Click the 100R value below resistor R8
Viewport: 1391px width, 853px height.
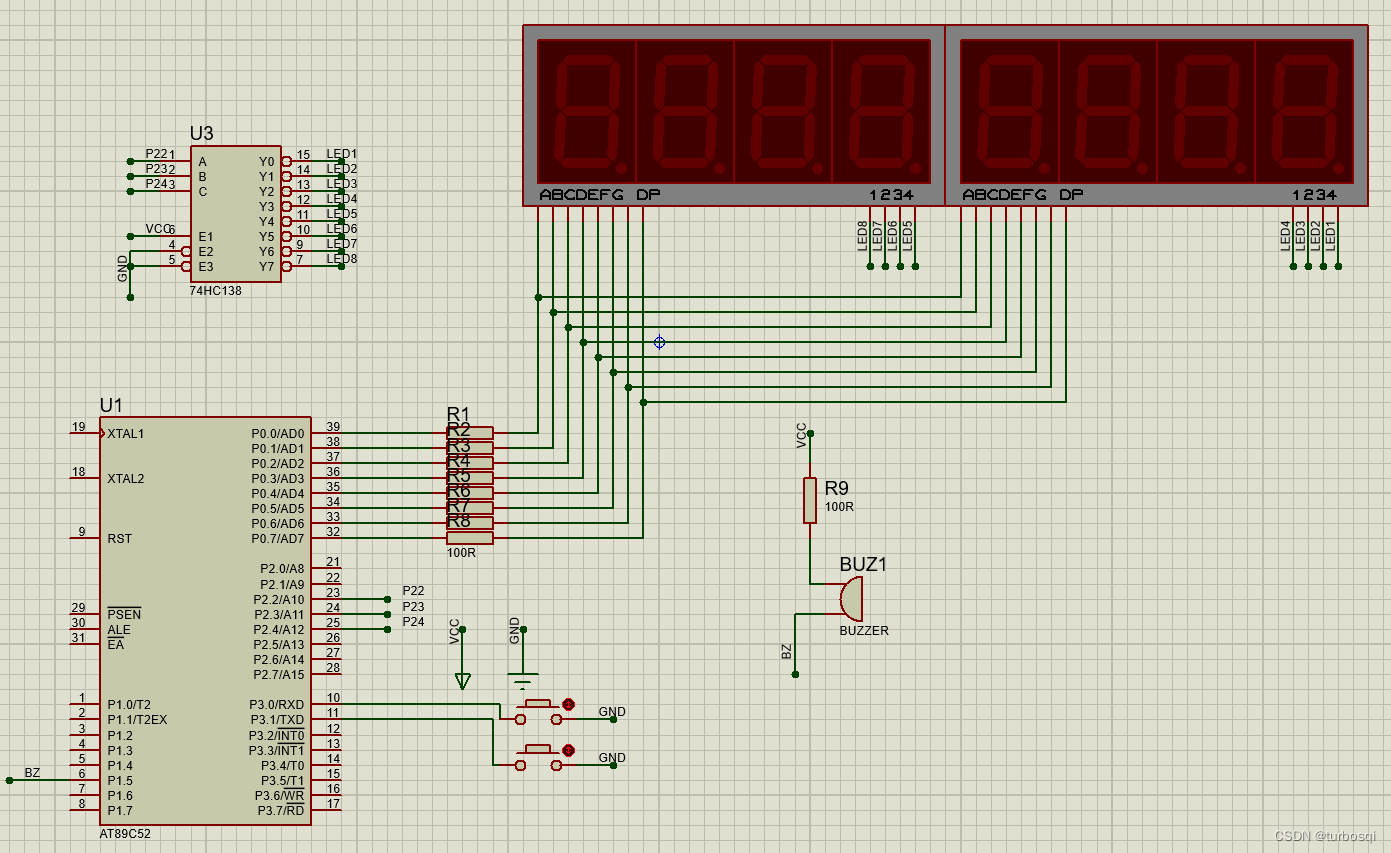(461, 552)
